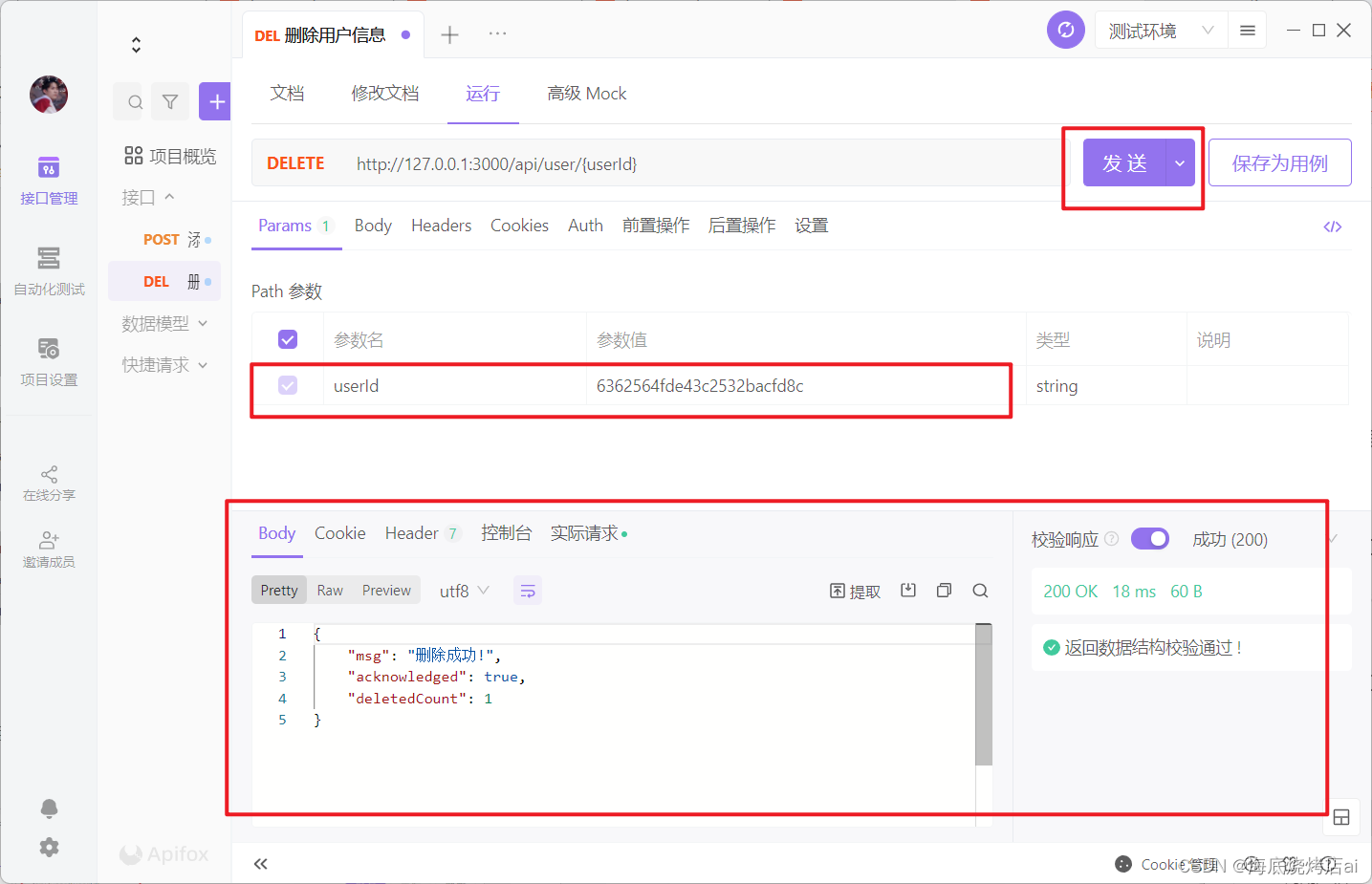The image size is (1372, 884).
Task: Toggle word wrap icon in response
Action: point(528,592)
